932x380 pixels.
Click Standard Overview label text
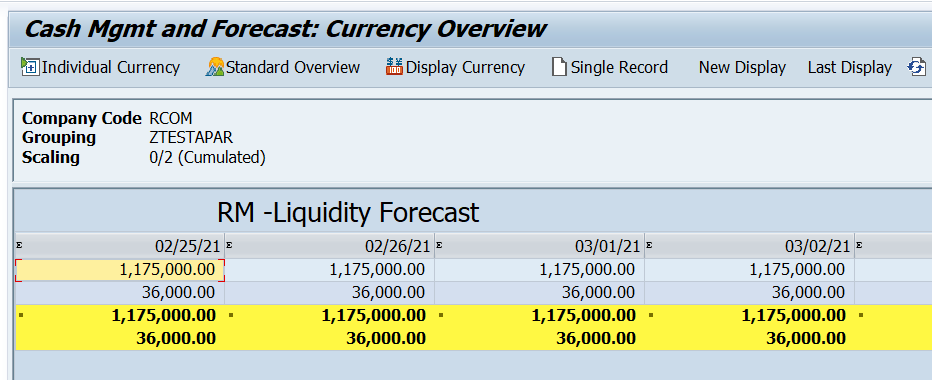(293, 67)
